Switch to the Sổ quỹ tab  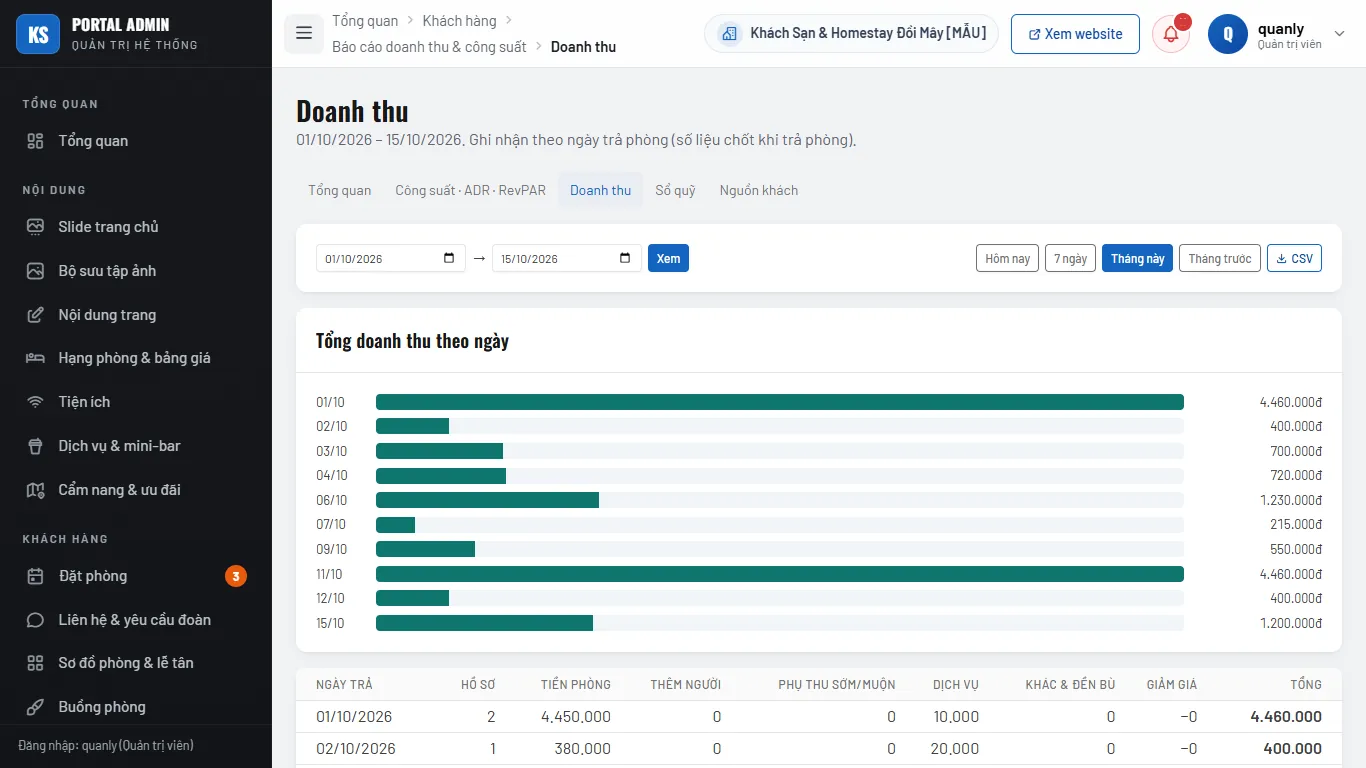pyautogui.click(x=675, y=190)
